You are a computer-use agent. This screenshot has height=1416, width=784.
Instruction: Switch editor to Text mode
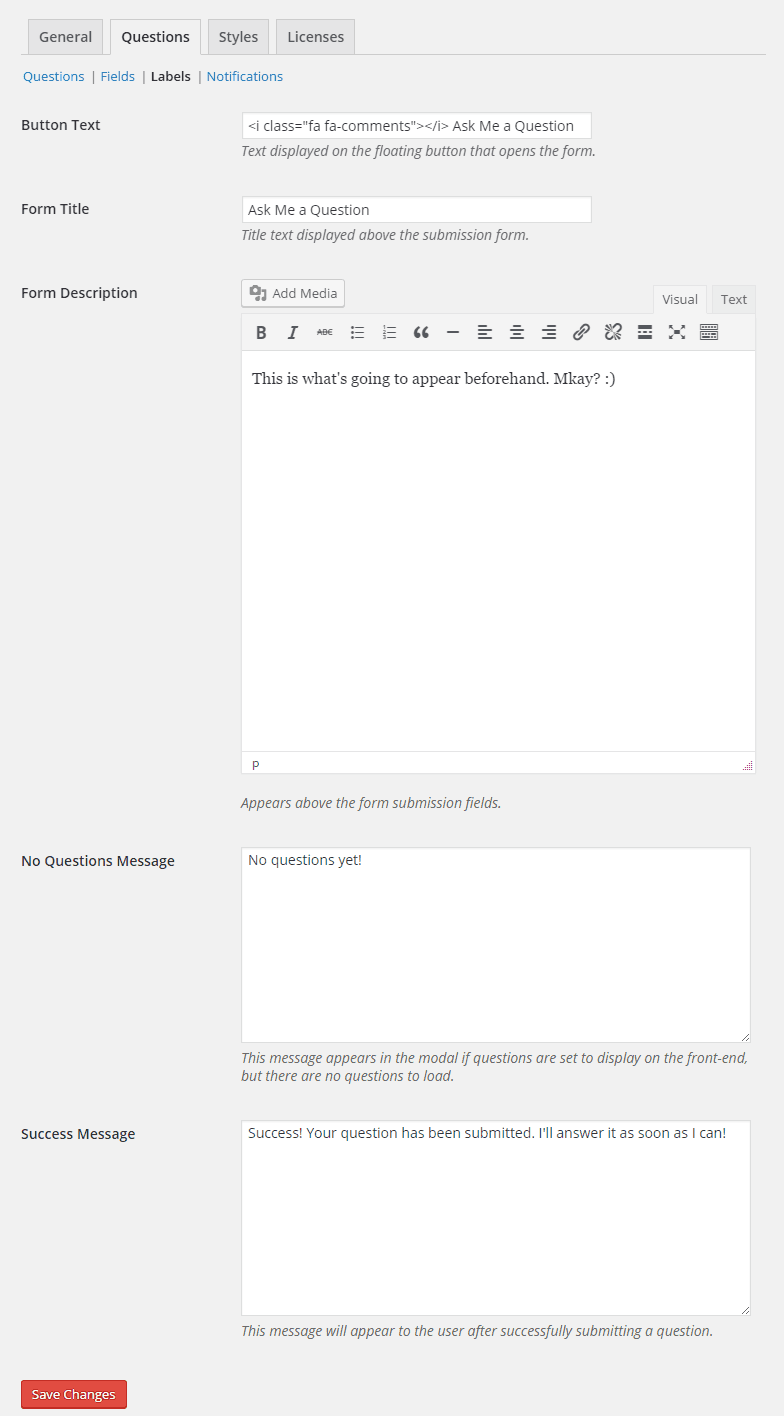pos(733,299)
